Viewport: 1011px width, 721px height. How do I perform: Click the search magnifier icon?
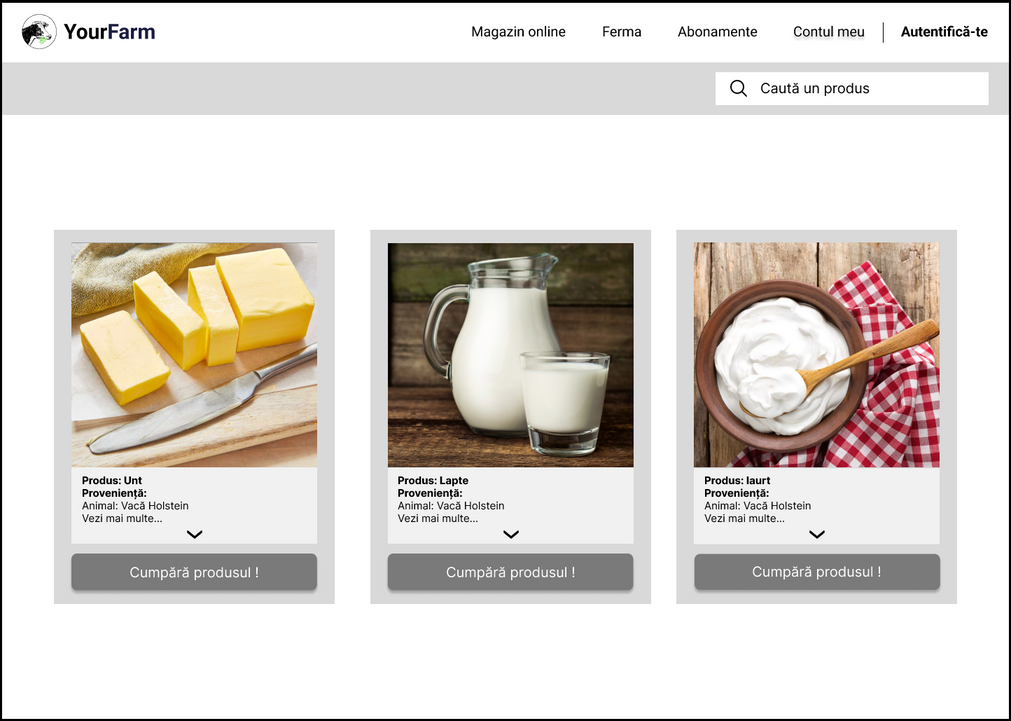[x=738, y=88]
